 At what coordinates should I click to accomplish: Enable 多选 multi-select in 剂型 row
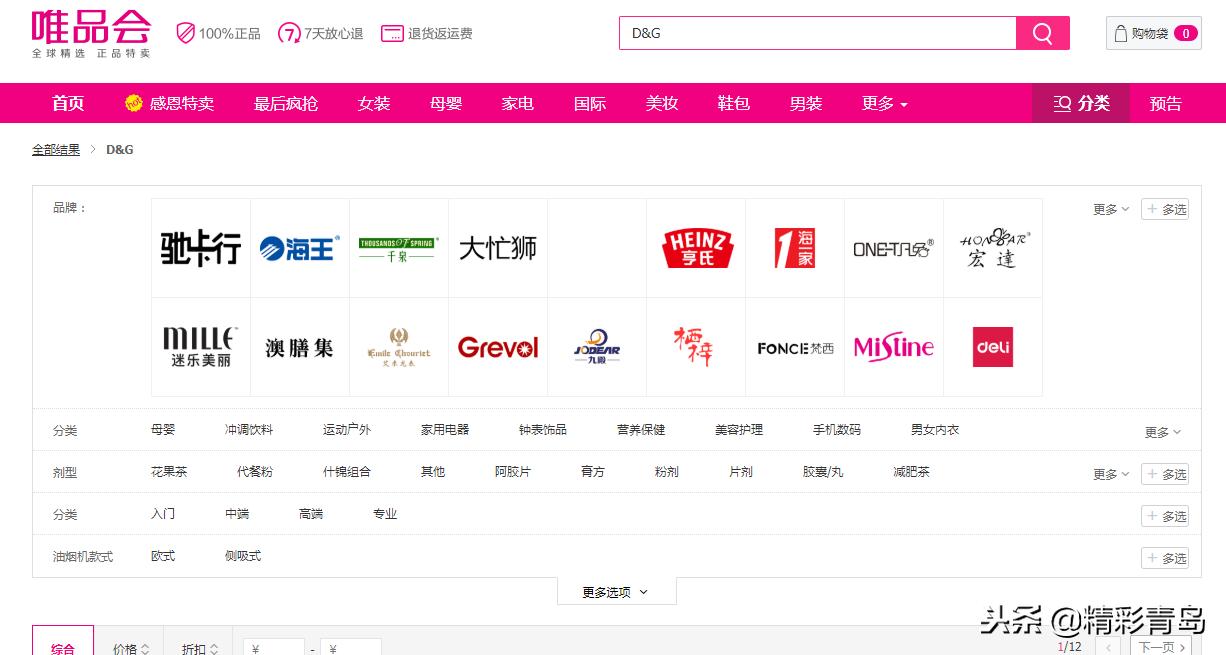coord(1166,474)
